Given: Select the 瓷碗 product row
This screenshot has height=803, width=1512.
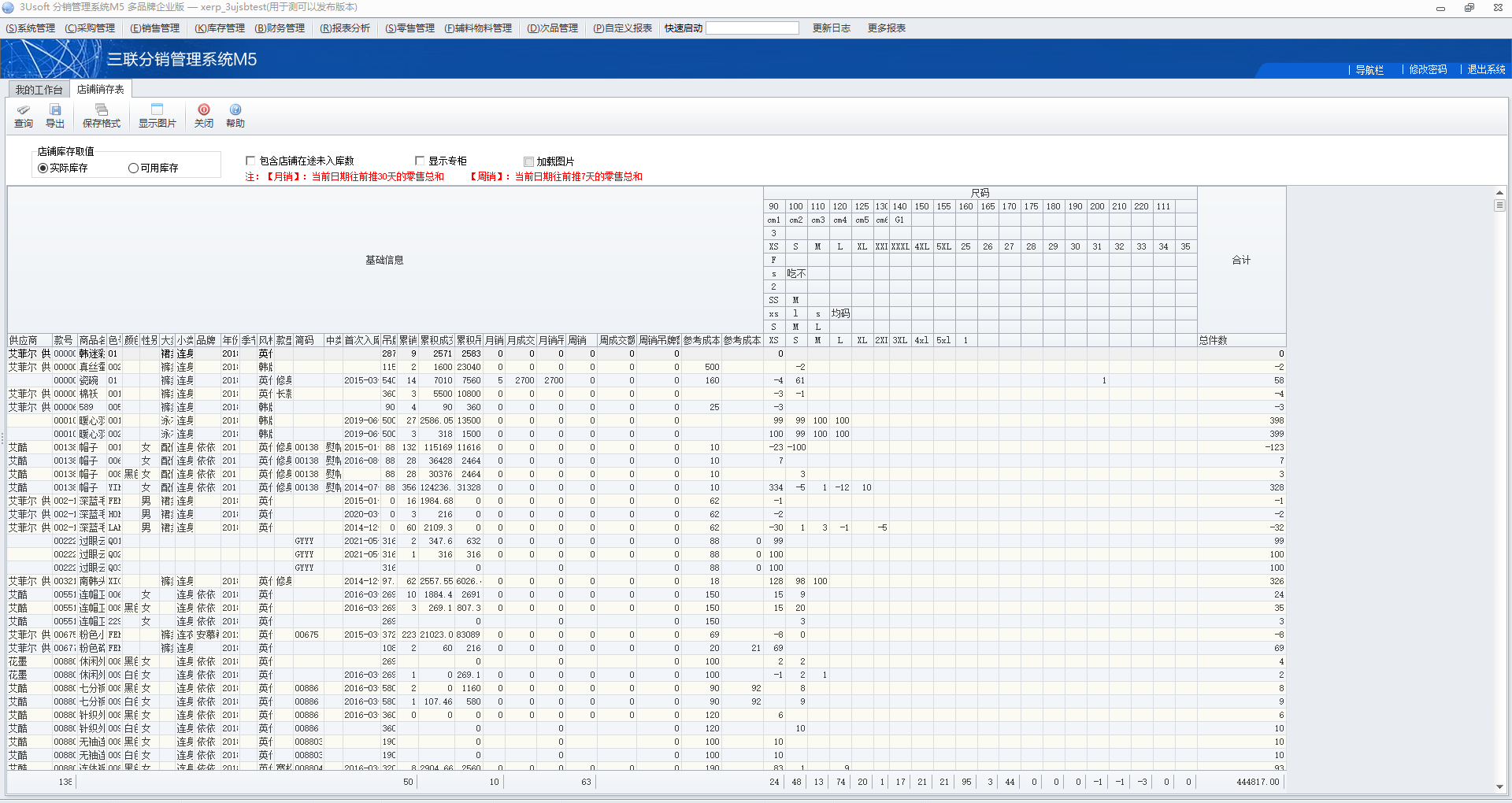Looking at the screenshot, I should (x=646, y=381).
